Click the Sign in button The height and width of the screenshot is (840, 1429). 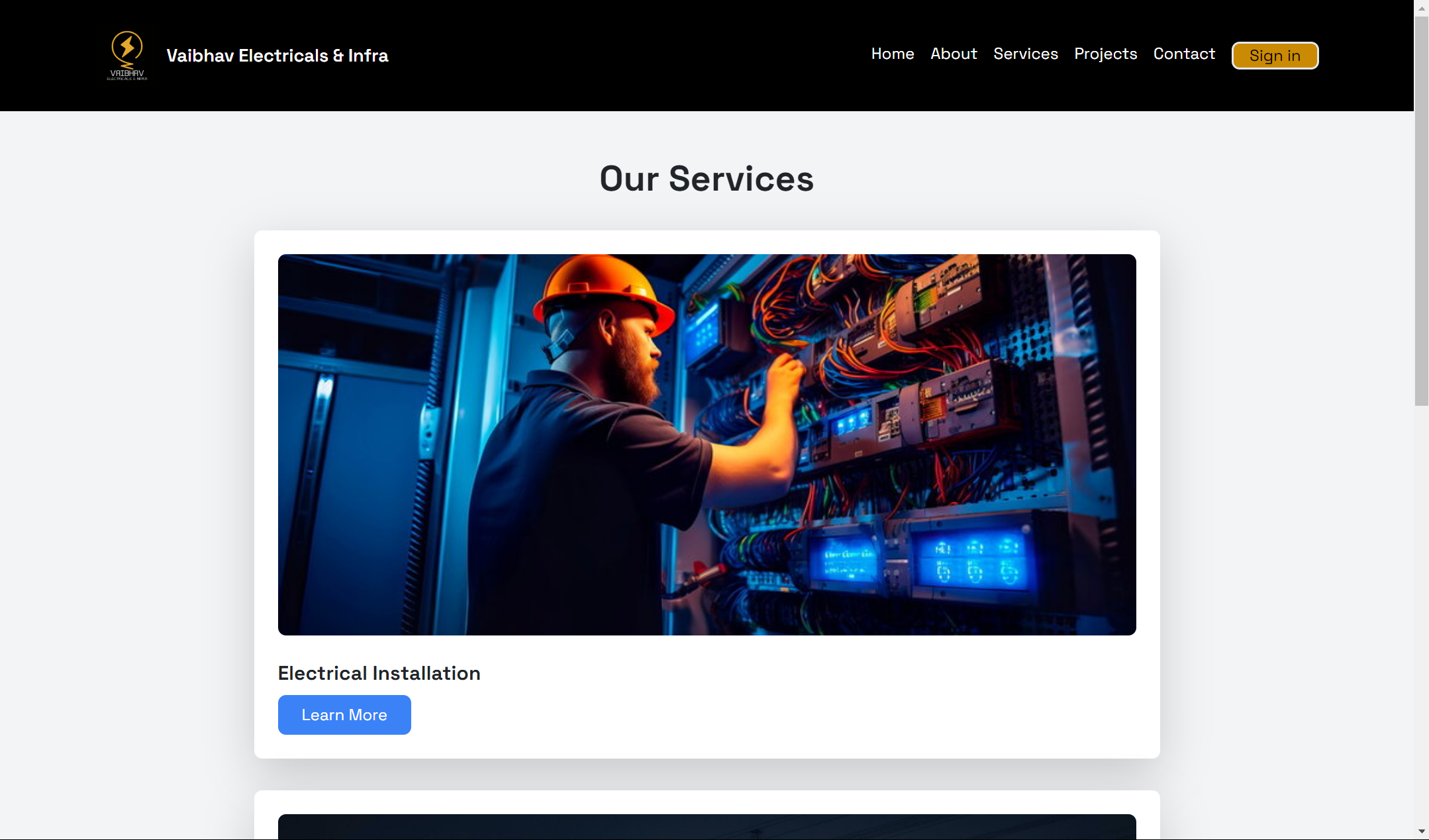click(x=1275, y=56)
